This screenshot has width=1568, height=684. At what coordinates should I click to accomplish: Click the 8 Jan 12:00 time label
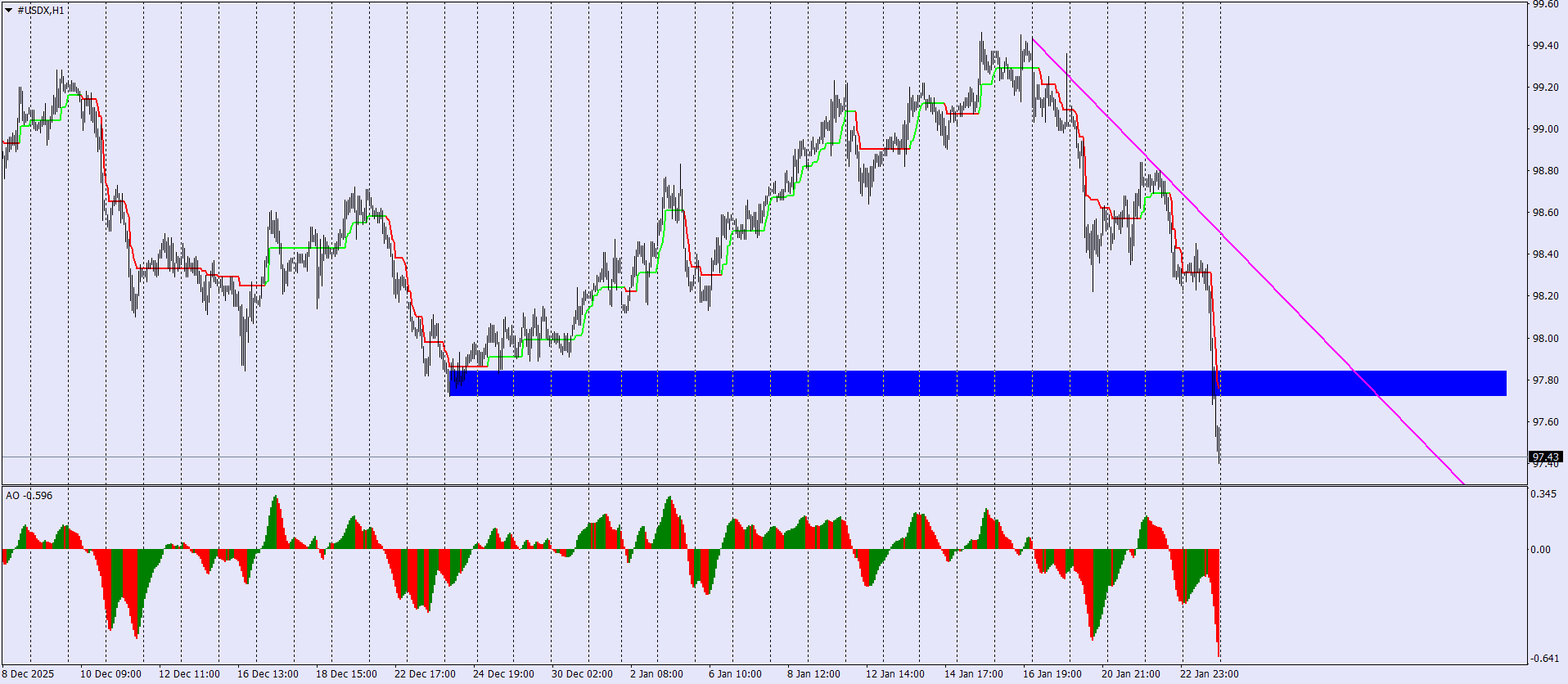coord(813,674)
